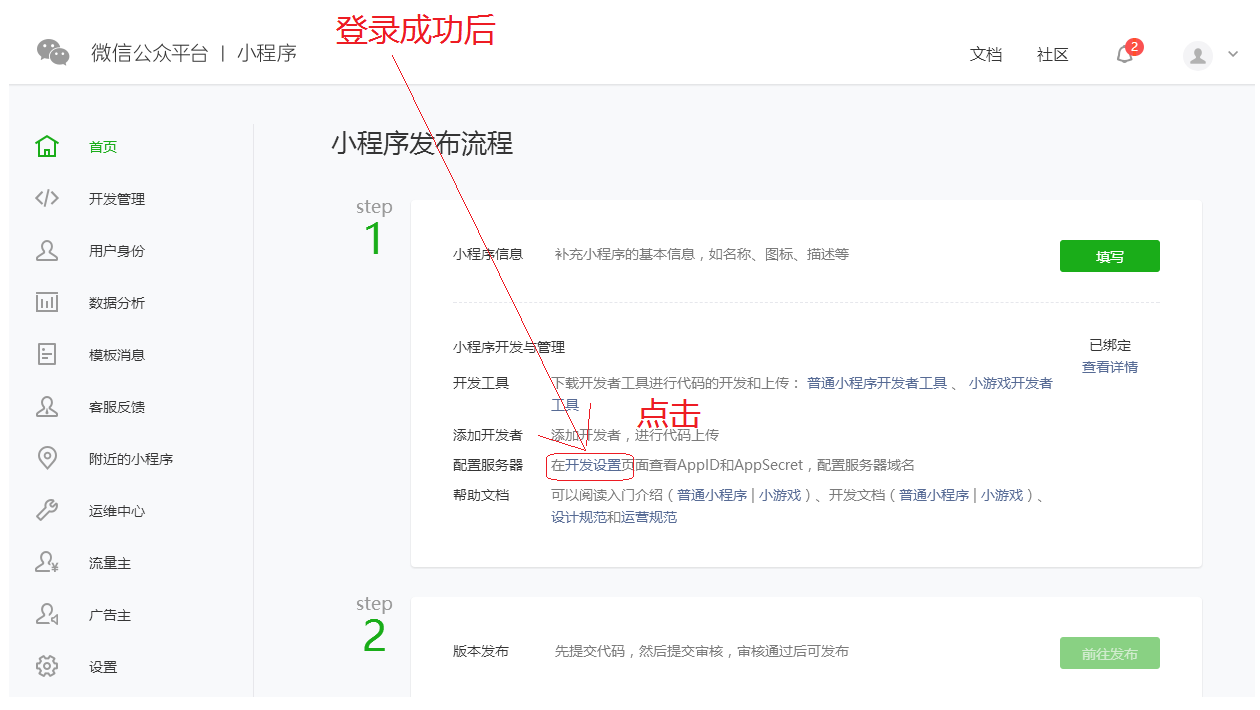Open the 文档 link in header

click(x=986, y=55)
